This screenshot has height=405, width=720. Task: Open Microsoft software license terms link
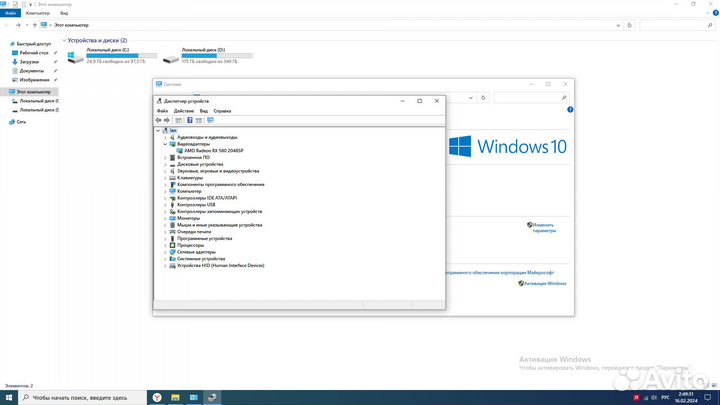click(499, 273)
